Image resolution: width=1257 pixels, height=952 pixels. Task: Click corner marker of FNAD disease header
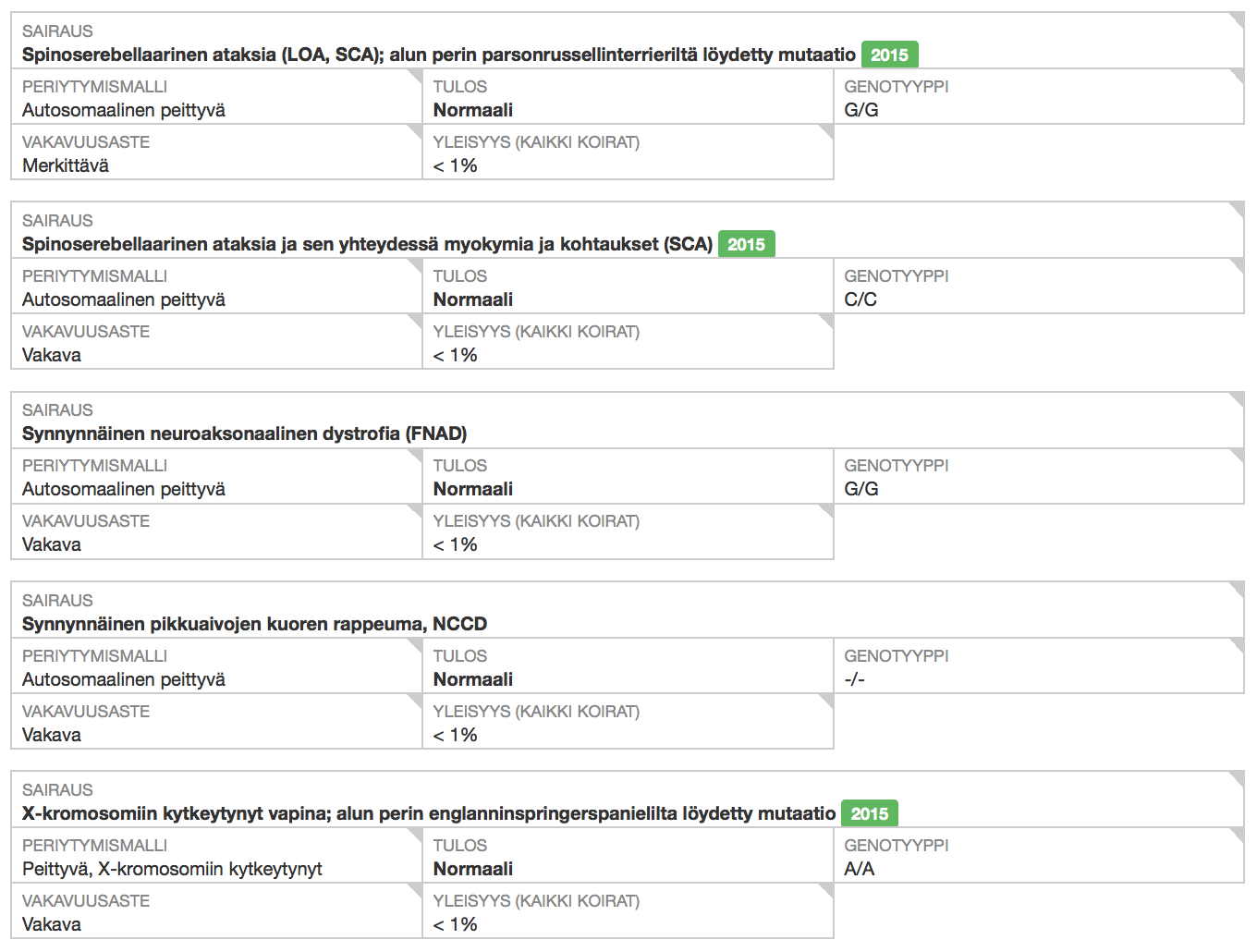1238,398
